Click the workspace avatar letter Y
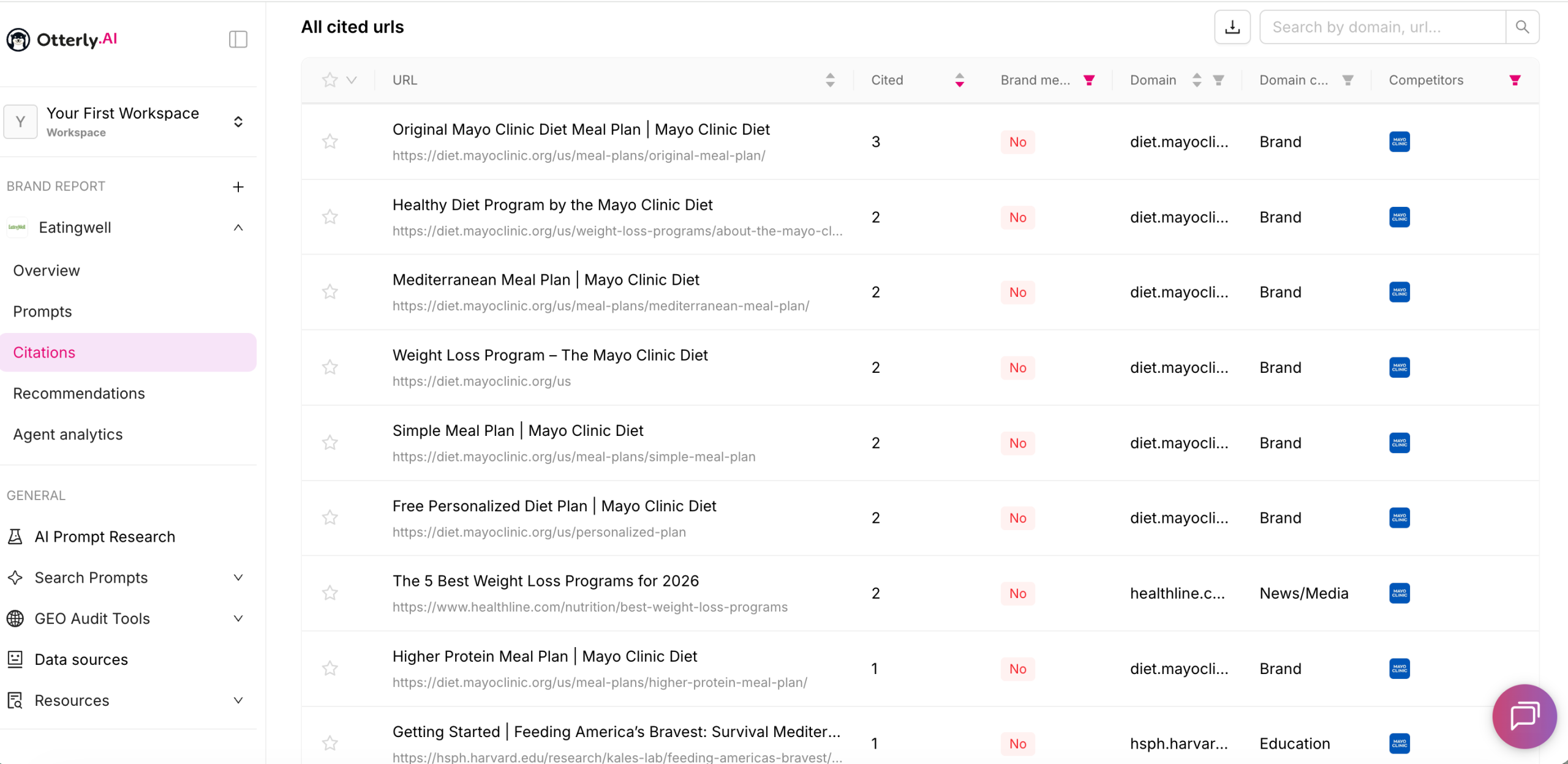The image size is (1568, 764). 20,122
